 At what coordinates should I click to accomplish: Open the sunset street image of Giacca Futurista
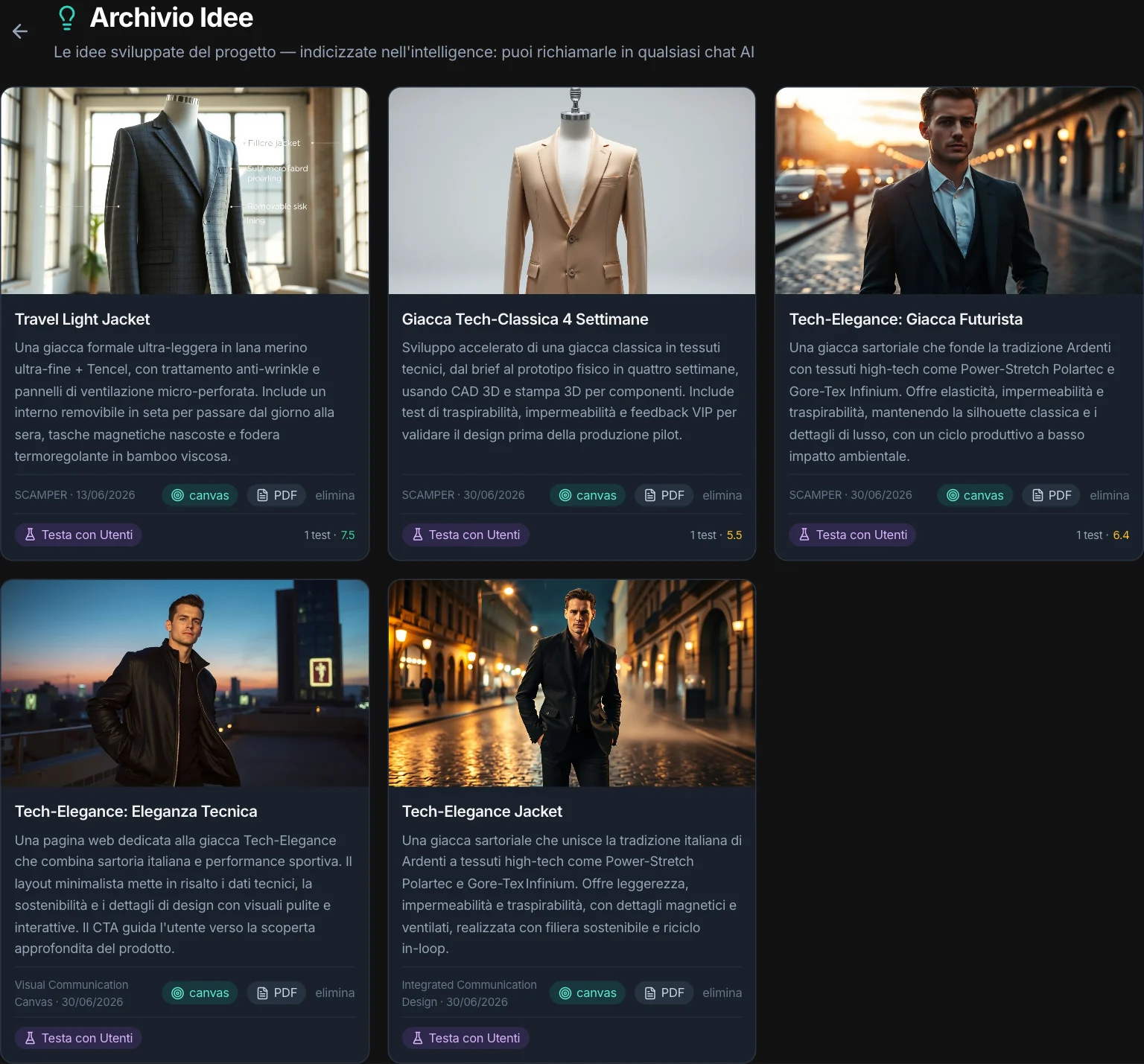(959, 191)
